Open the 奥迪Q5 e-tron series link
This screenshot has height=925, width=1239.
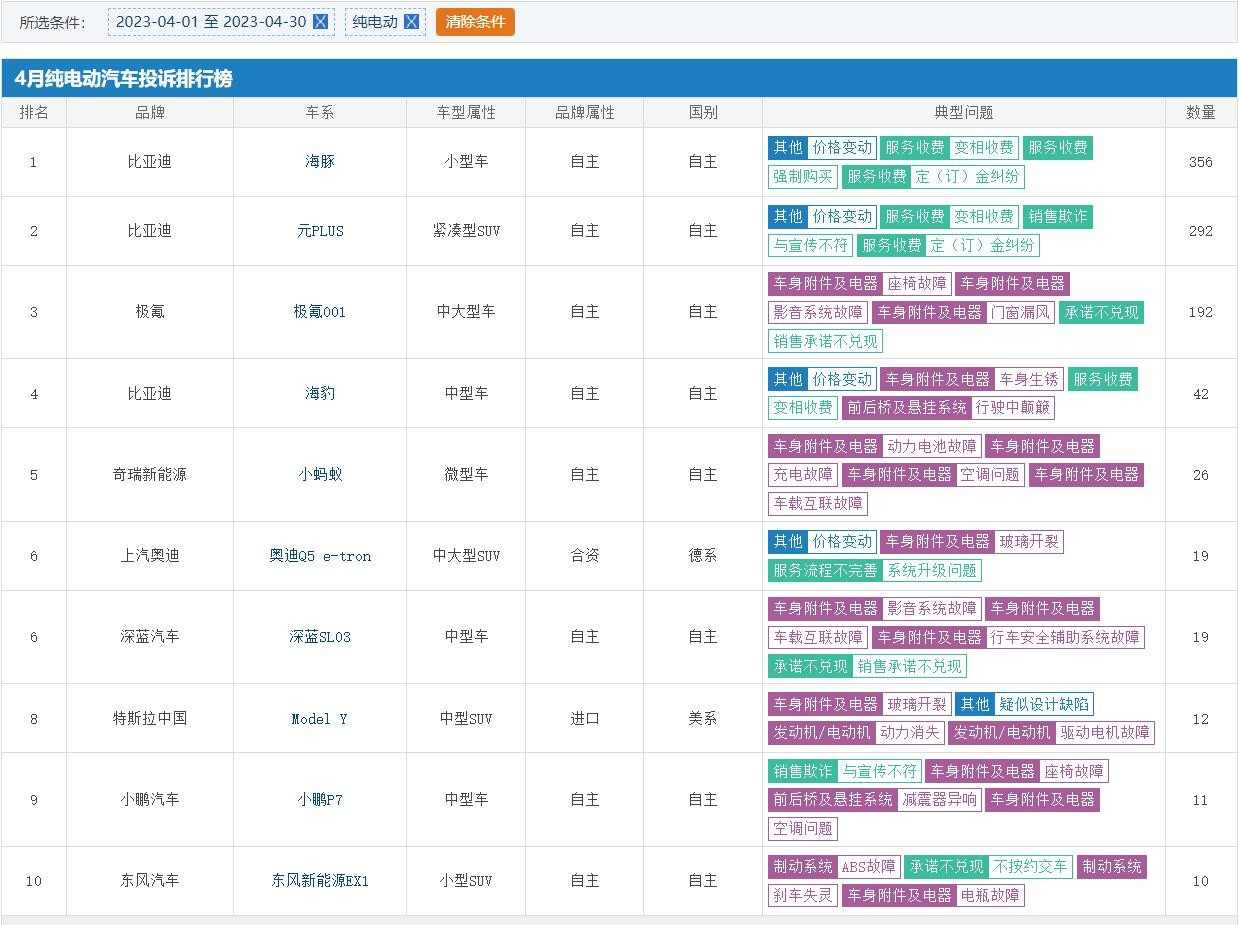(x=320, y=556)
